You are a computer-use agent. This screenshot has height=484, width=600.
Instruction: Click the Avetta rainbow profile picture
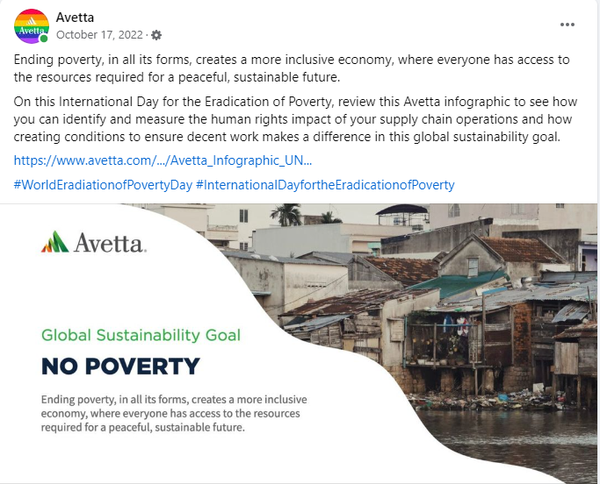tap(32, 25)
